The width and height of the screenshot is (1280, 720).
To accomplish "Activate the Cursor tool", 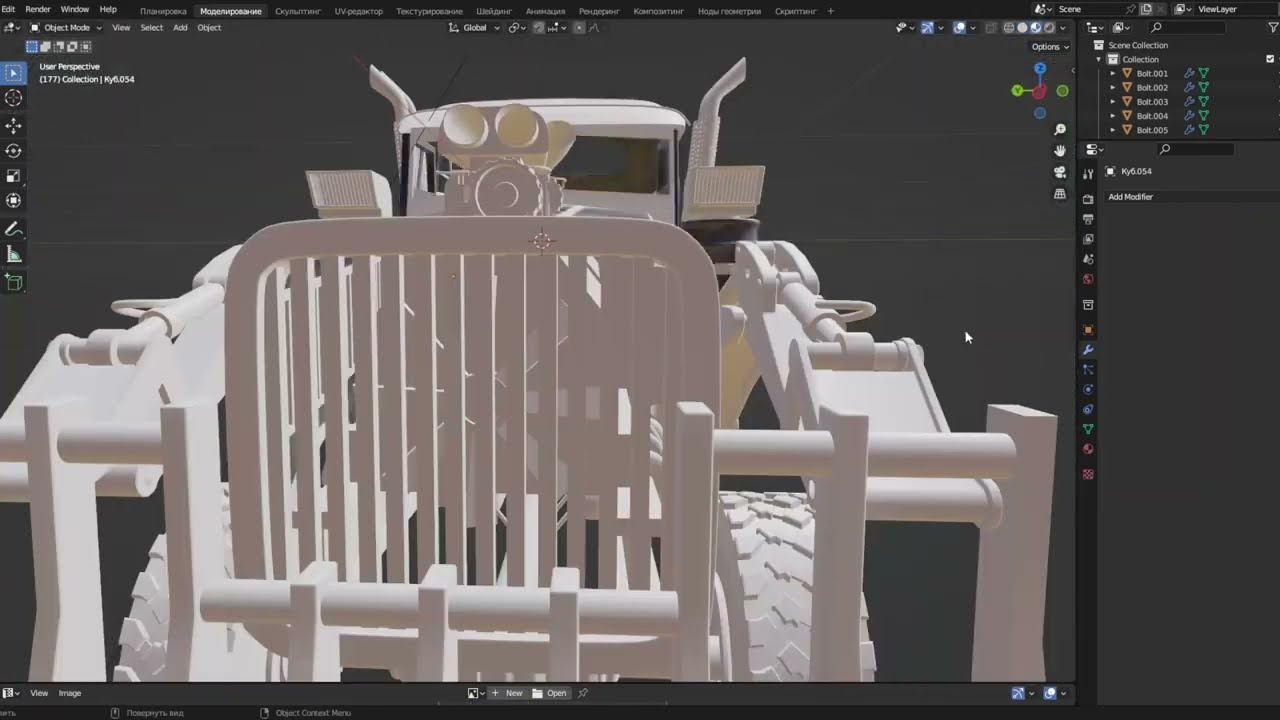I will pyautogui.click(x=13, y=98).
